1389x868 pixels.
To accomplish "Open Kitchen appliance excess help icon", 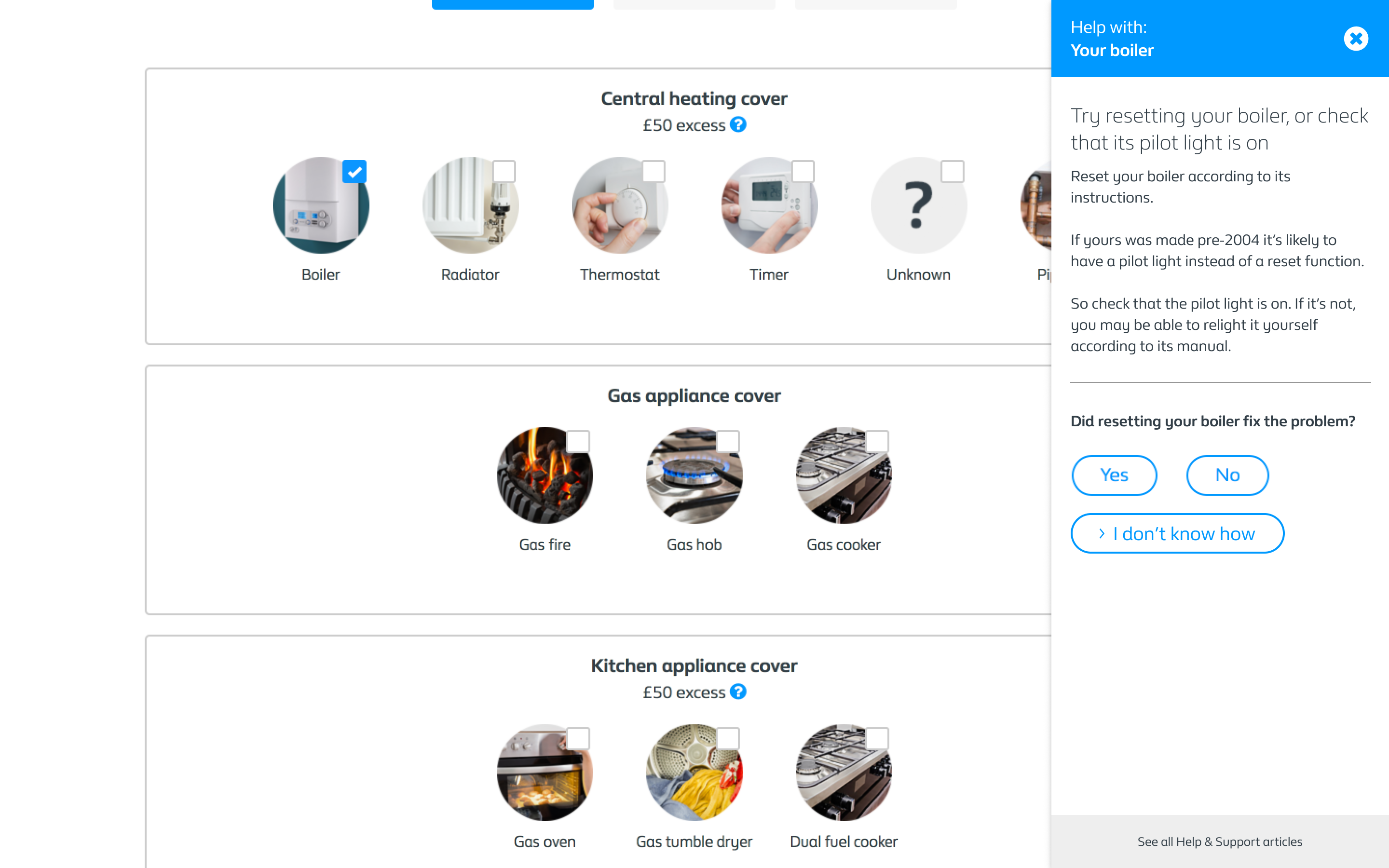I will pyautogui.click(x=738, y=692).
